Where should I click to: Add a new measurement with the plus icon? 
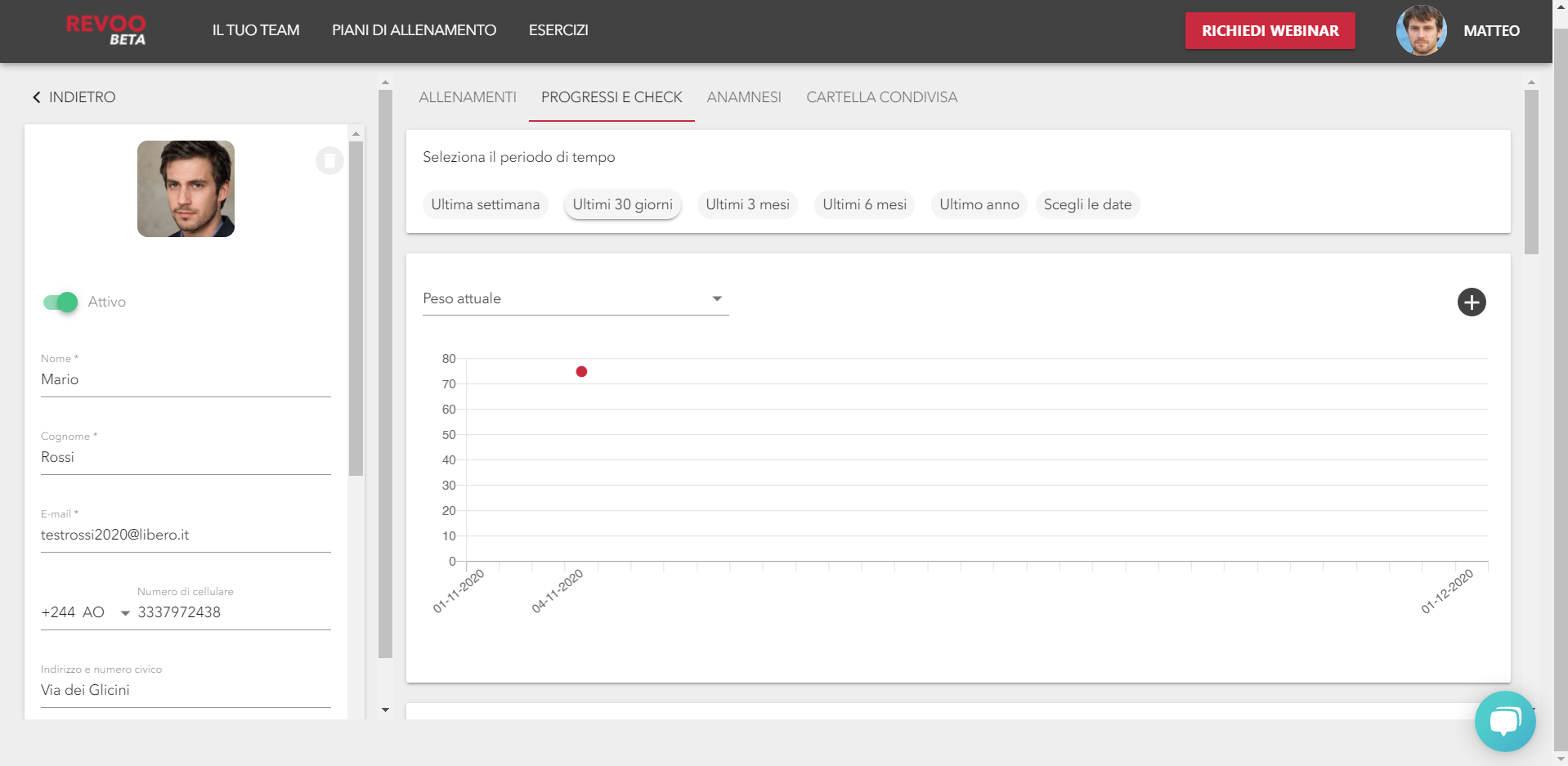click(1472, 302)
